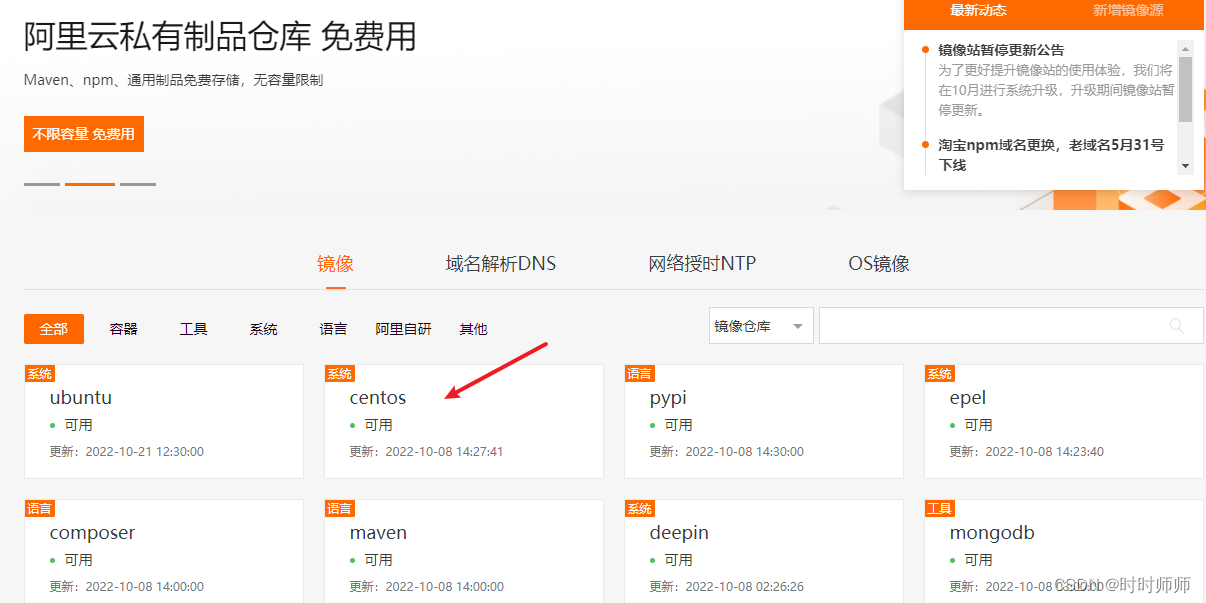The image size is (1206, 603).
Task: Click the 阿里云私有制品仓库 免费用 banner heading
Action: click(x=220, y=37)
